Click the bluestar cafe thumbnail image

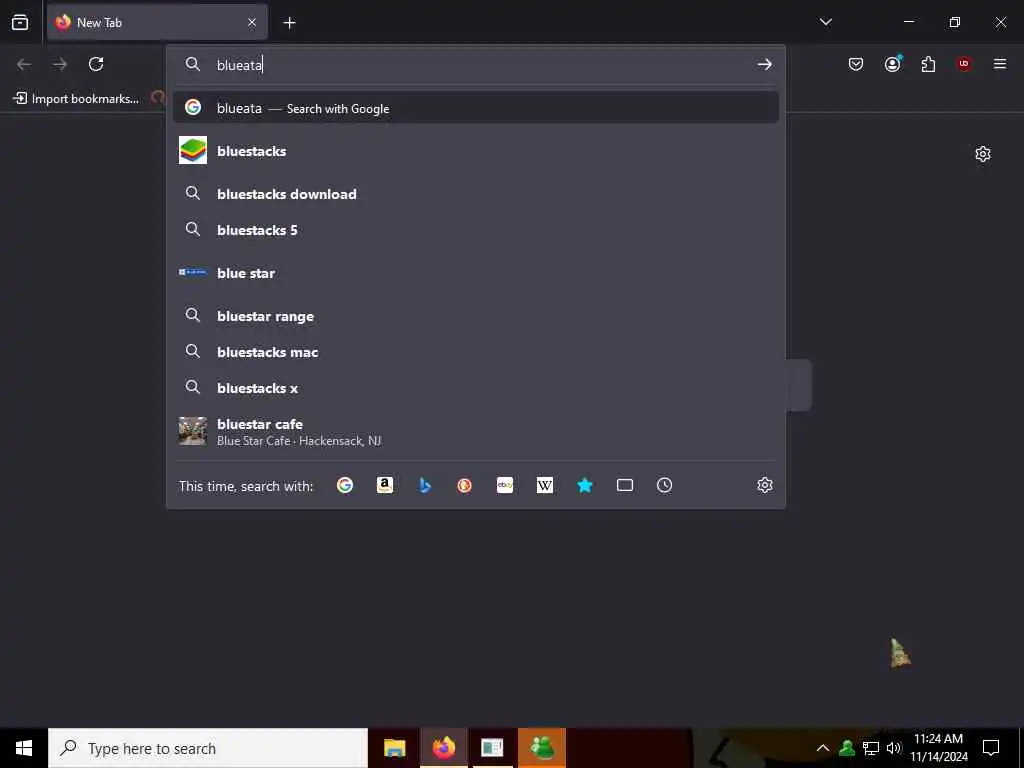click(x=193, y=431)
